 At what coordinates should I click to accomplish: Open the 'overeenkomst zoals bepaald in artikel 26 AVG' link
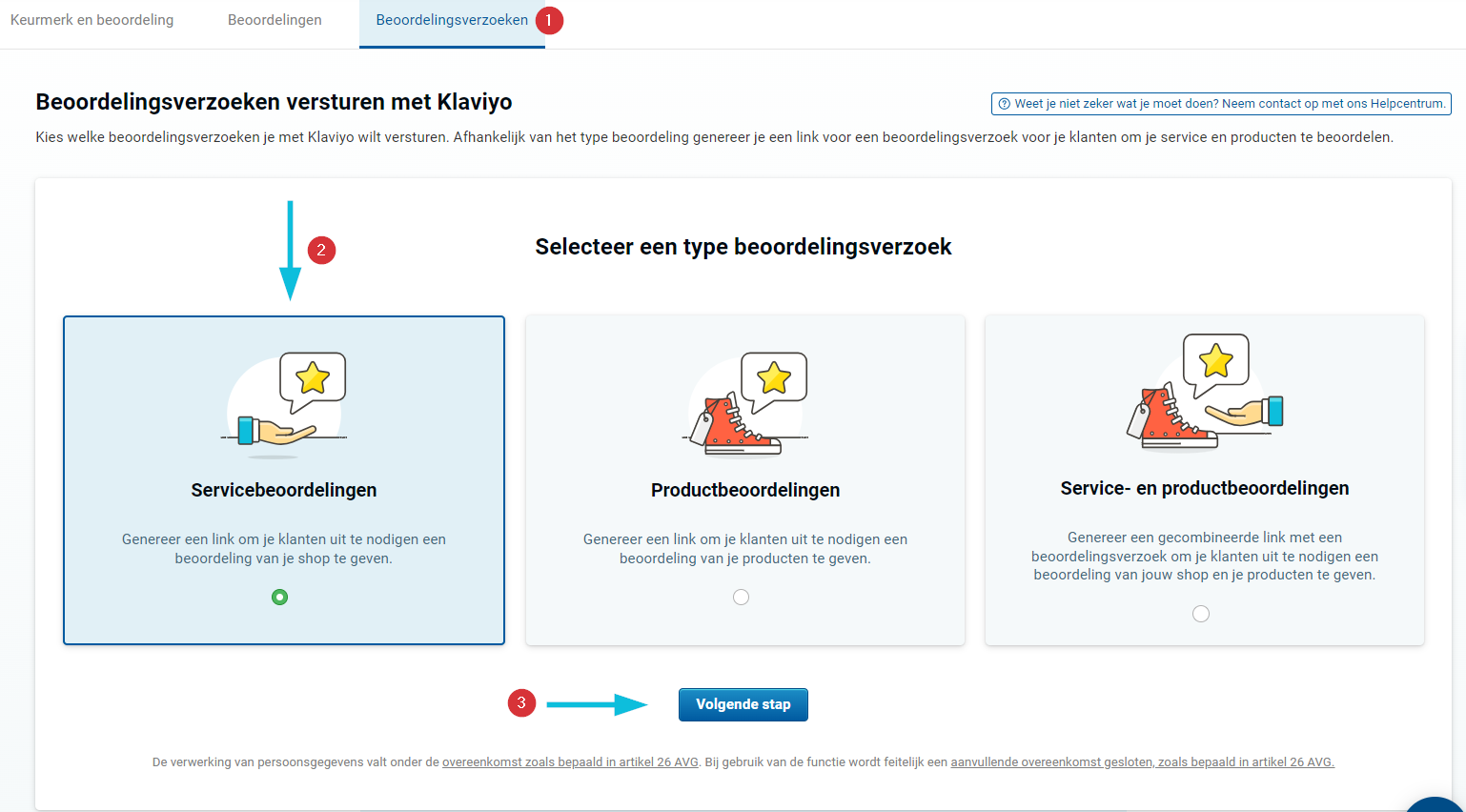click(x=570, y=762)
